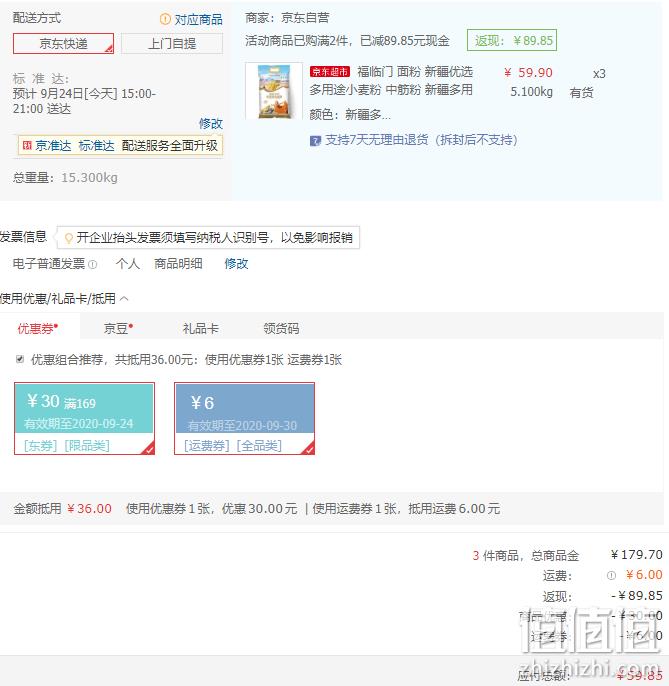
Task: Click info icon next to 运费
Action: 612,575
